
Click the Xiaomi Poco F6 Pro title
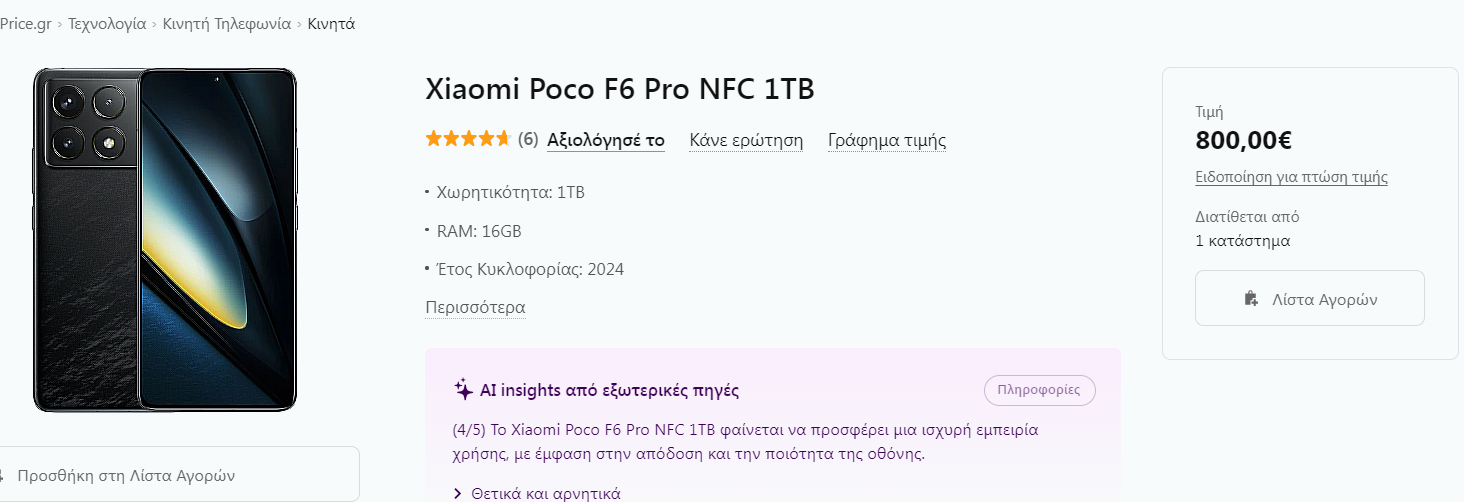click(620, 89)
